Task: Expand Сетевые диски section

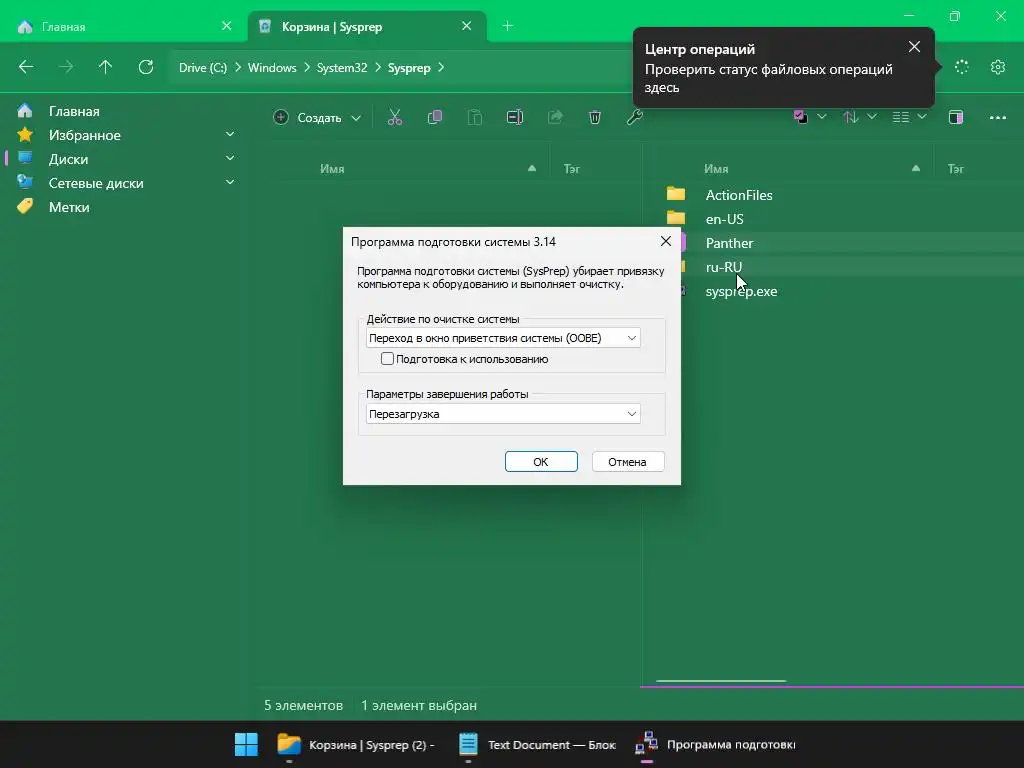Action: click(230, 183)
